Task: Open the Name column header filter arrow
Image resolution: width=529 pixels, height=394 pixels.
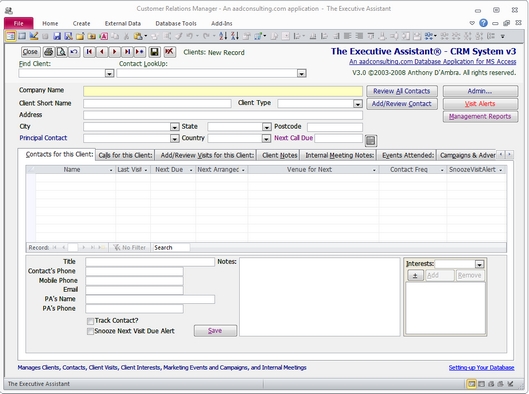Action: [x=111, y=170]
